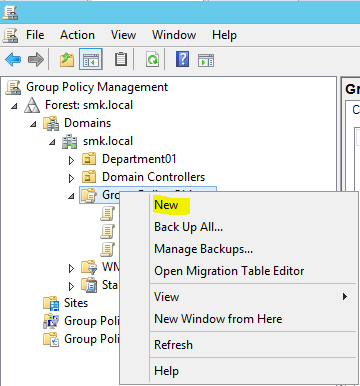Open the Help menu in menu bar
The height and width of the screenshot is (386, 360).
(x=224, y=35)
